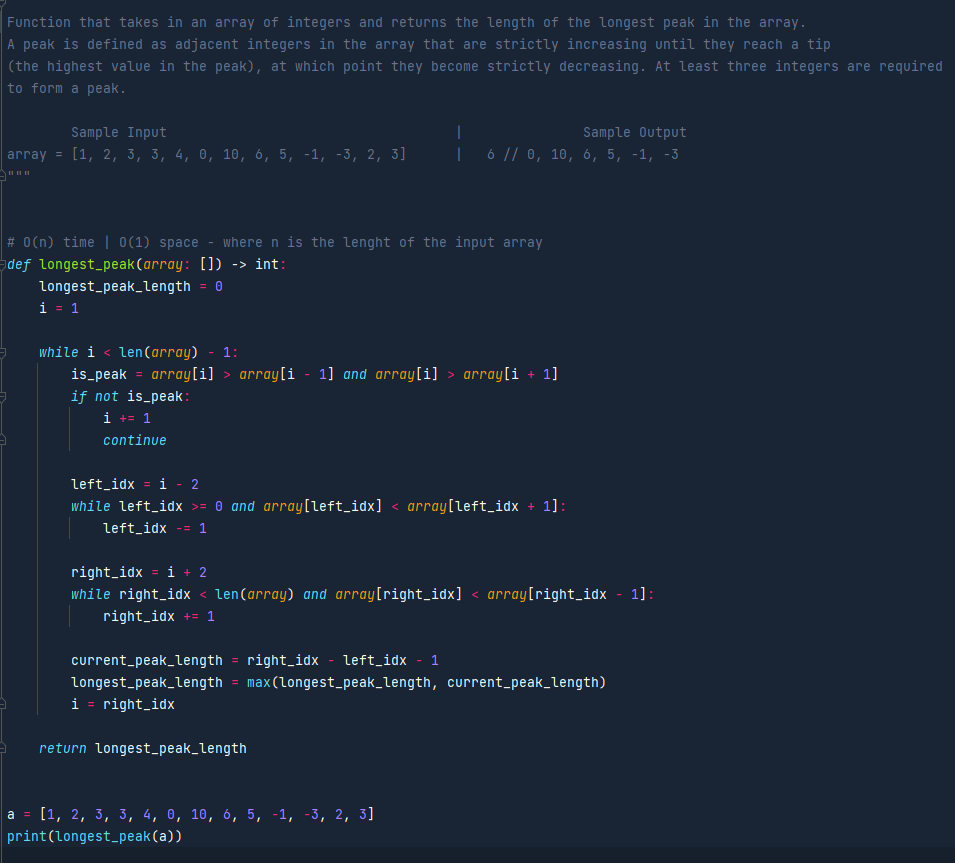Image resolution: width=955 pixels, height=863 pixels.
Task: Click the 'return' keyword
Action: click(x=63, y=748)
